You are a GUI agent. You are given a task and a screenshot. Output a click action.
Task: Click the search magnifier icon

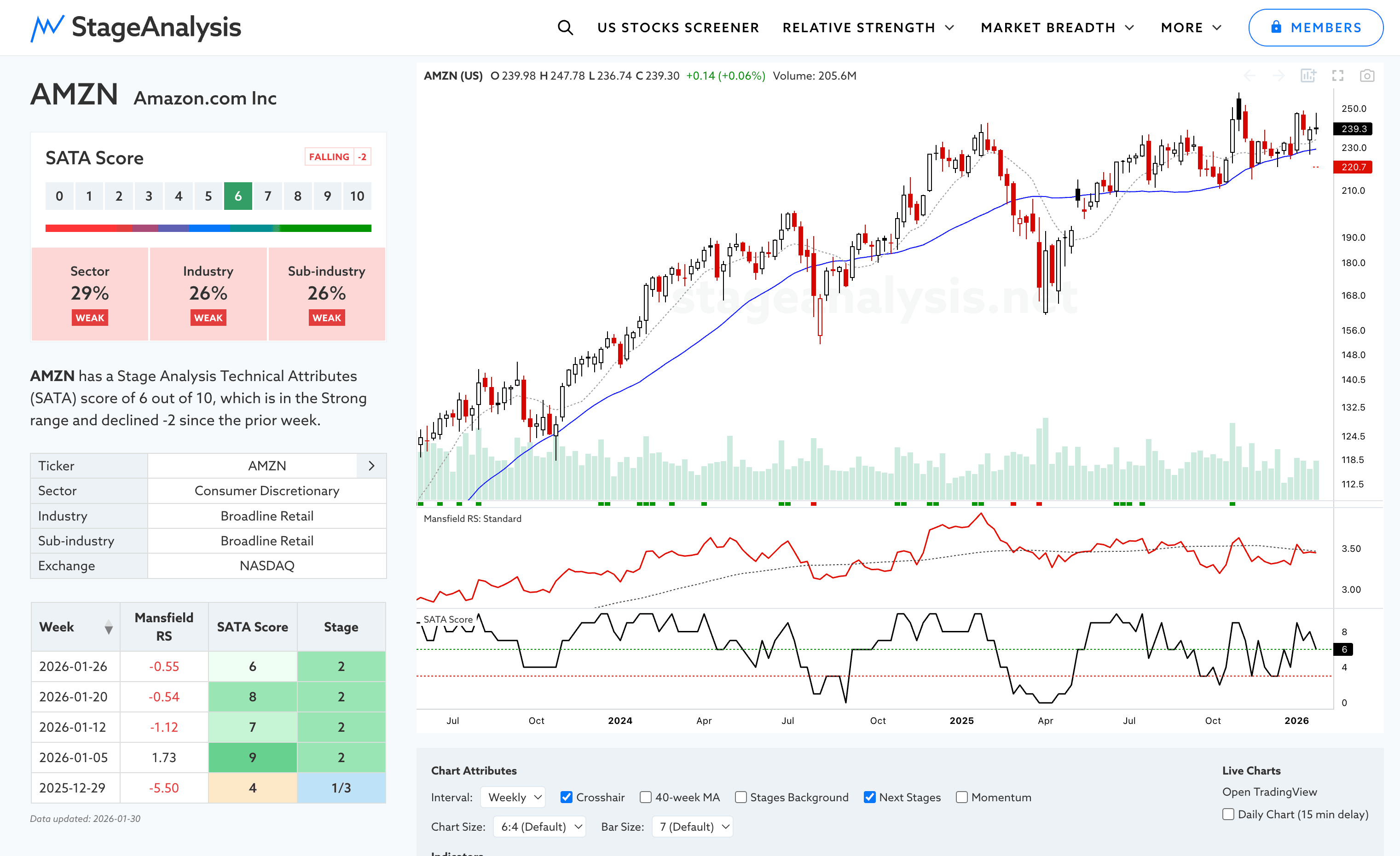(565, 27)
